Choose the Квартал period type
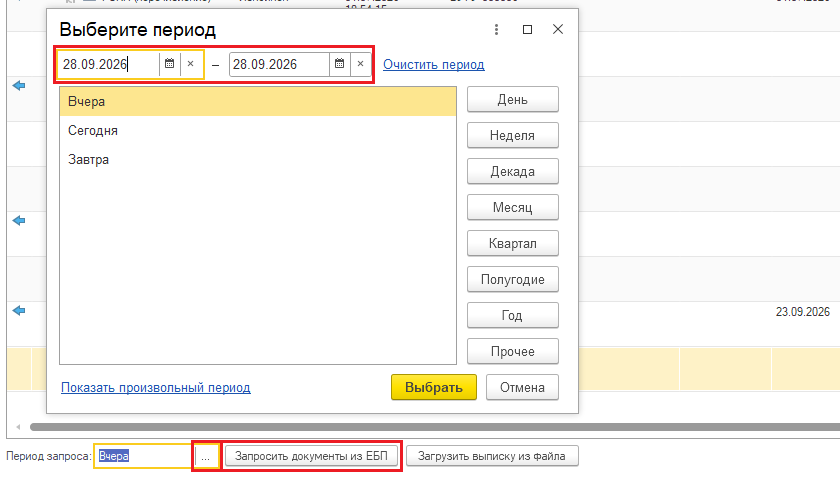 coord(513,243)
